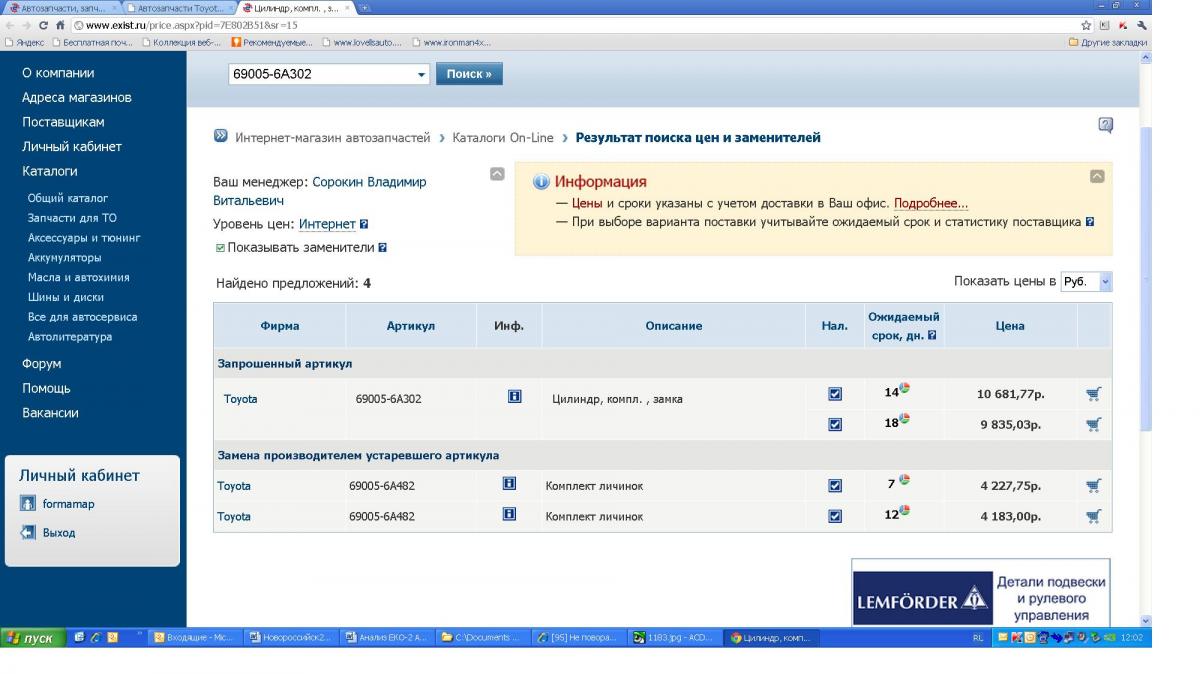This screenshot has height=674, width=1200.
Task: Toggle Показывать заменители checkbox
Action: (220, 247)
